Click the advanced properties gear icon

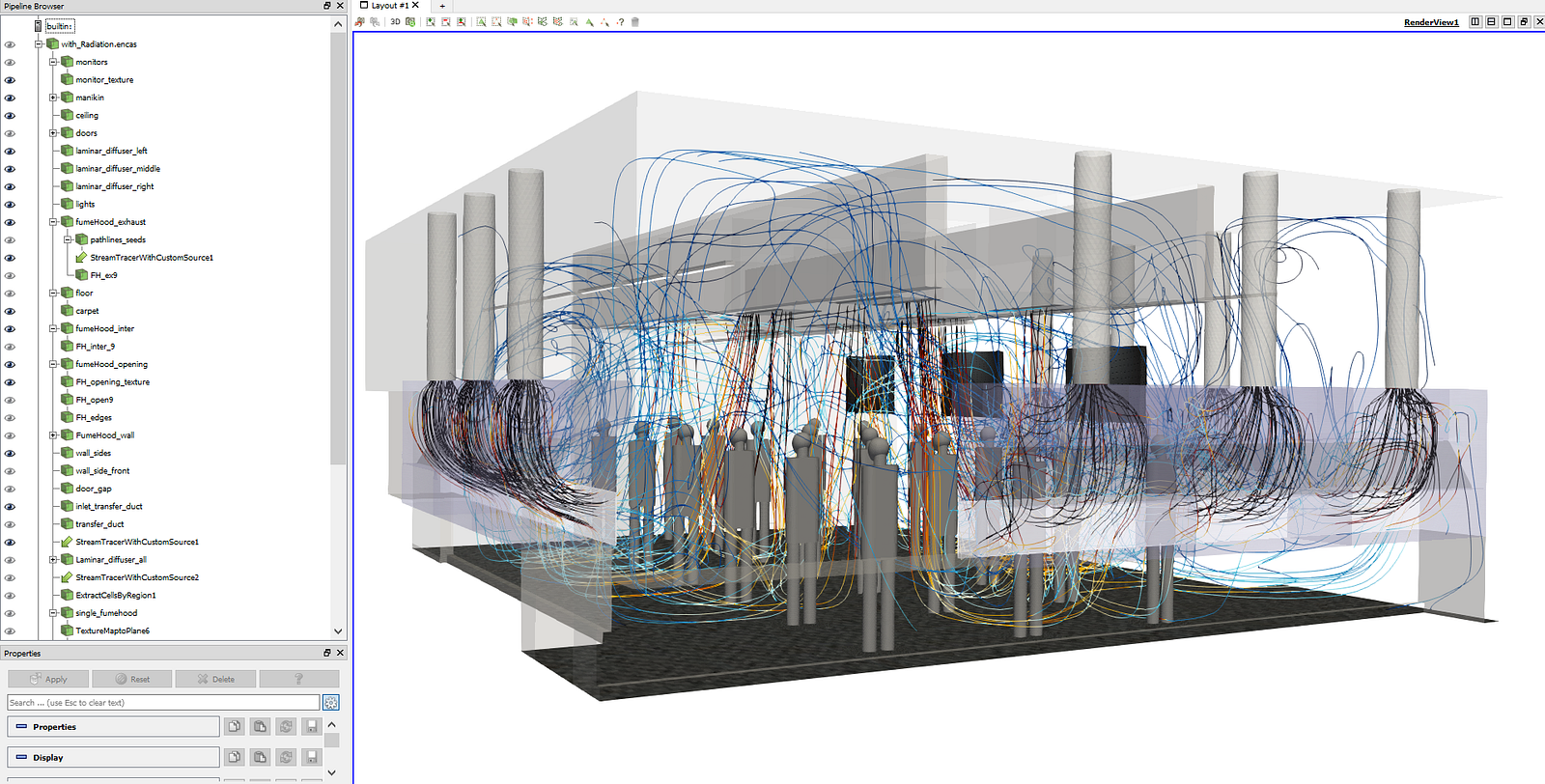[331, 702]
